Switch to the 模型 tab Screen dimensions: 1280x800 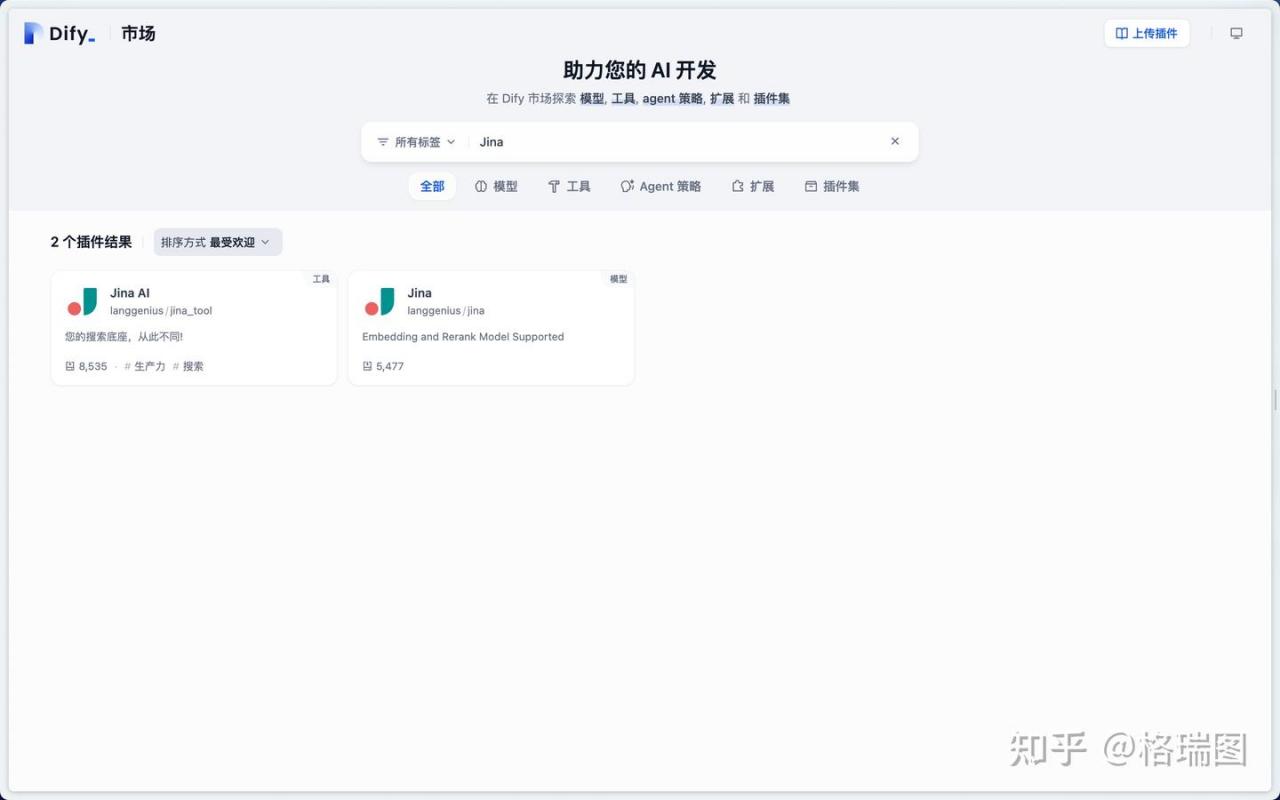pos(496,186)
